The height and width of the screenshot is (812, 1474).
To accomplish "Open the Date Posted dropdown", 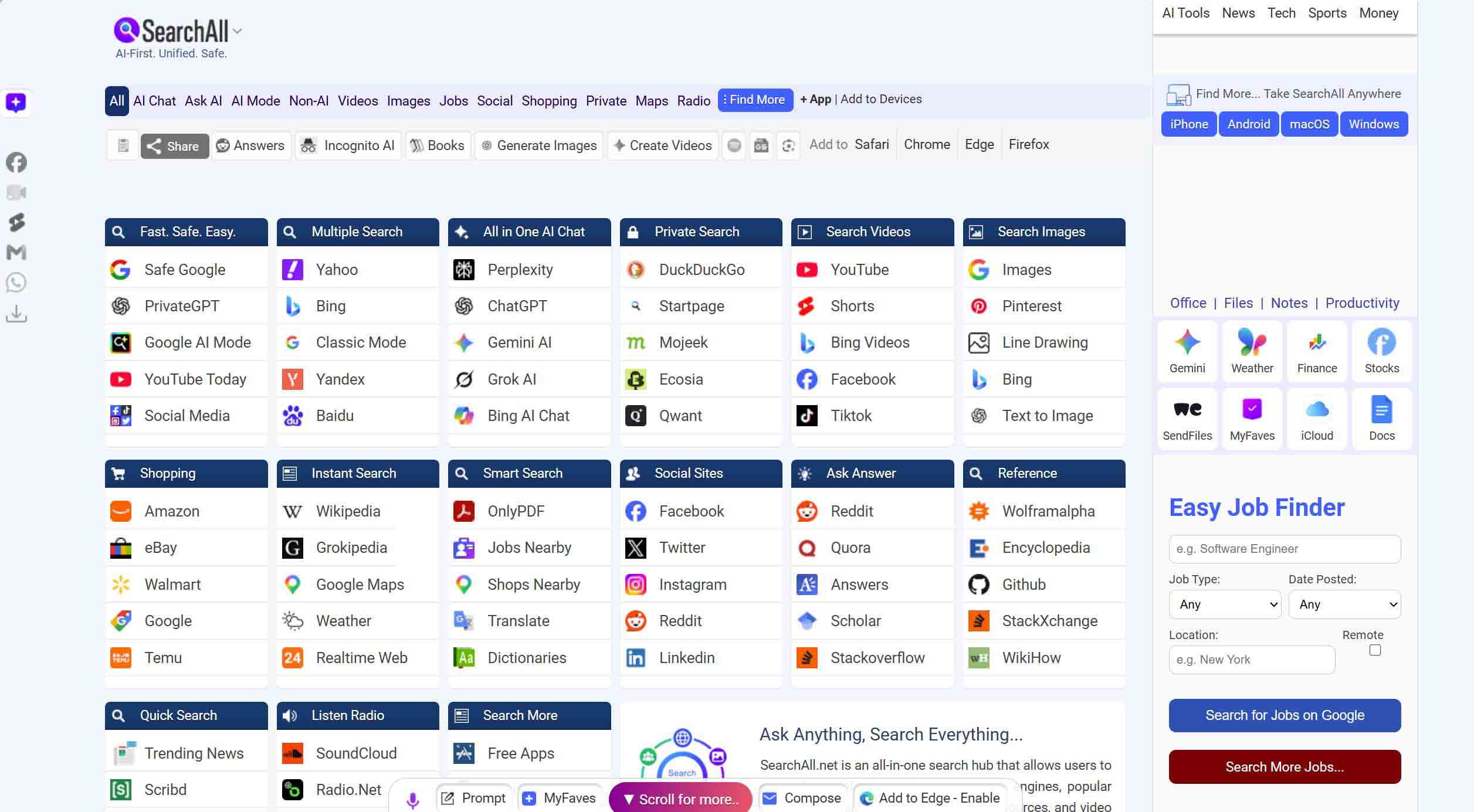I will [1344, 604].
